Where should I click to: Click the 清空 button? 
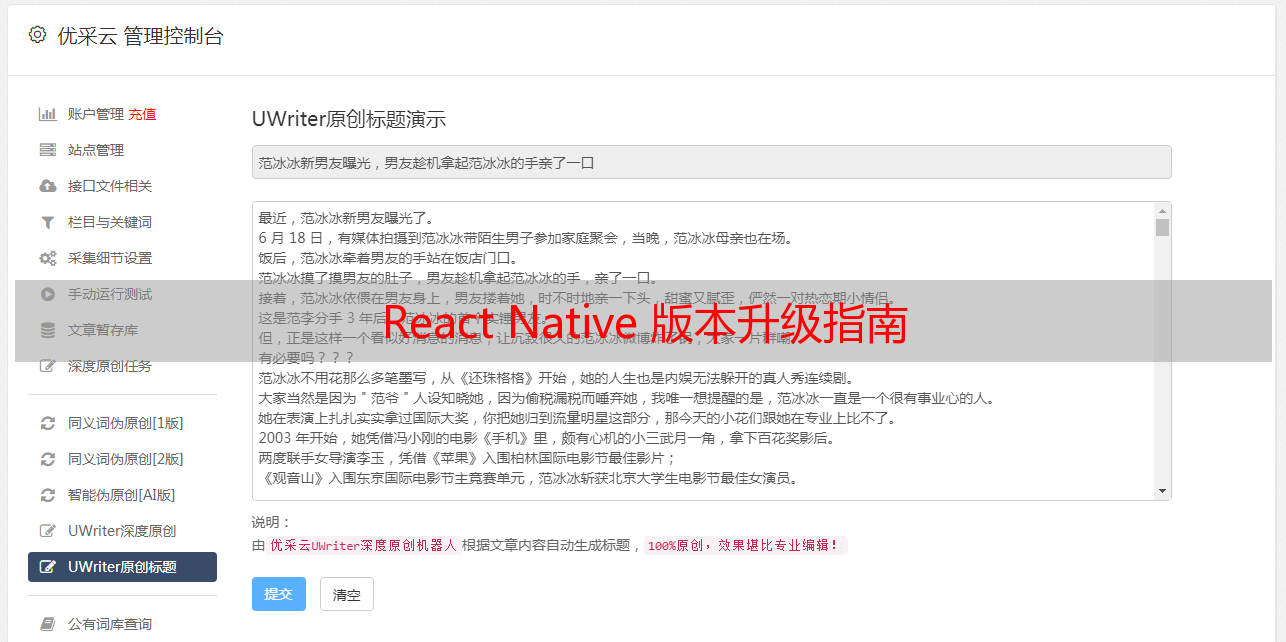pos(347,594)
